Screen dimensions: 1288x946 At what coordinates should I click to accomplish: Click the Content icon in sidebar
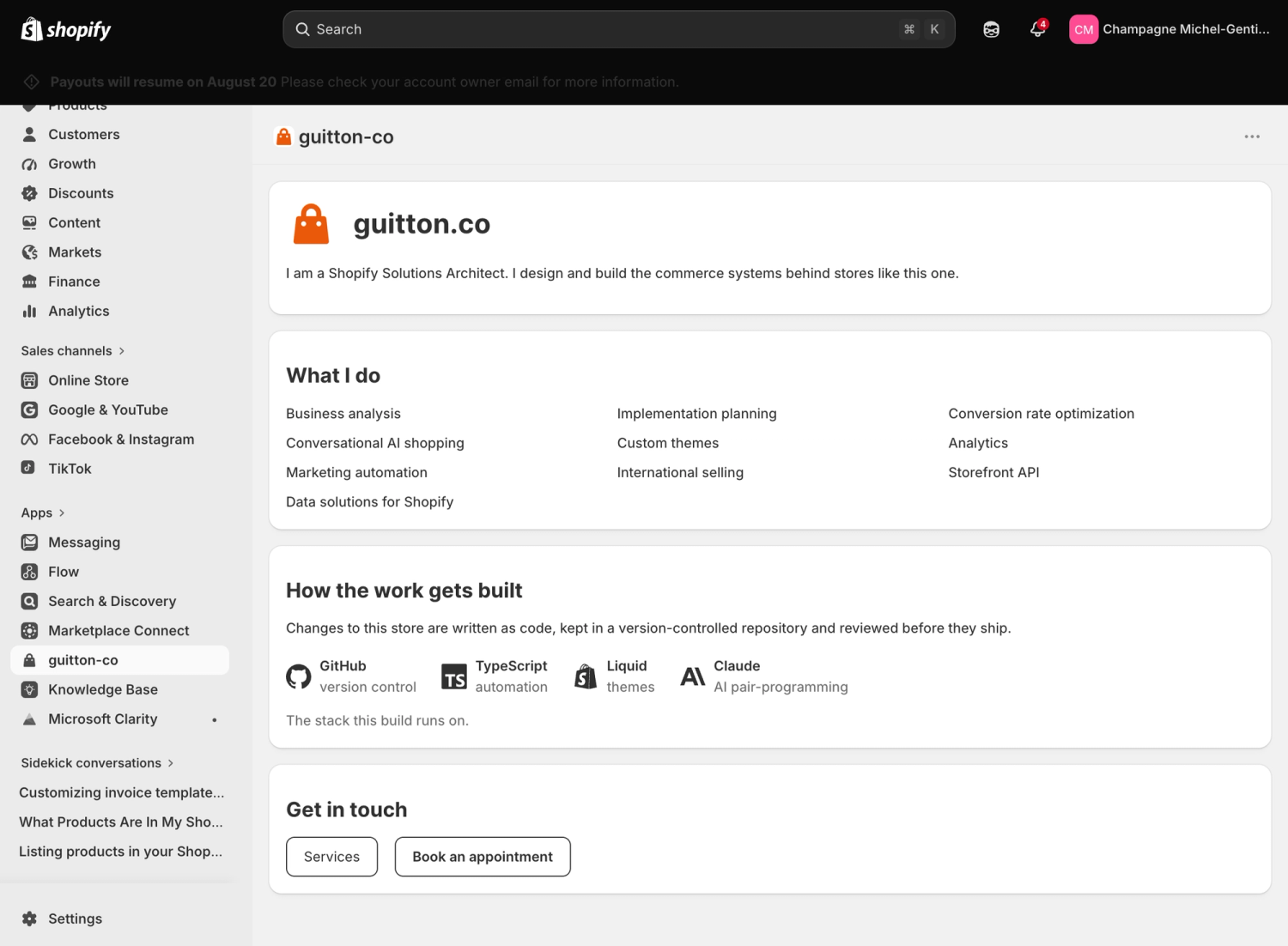click(x=29, y=223)
